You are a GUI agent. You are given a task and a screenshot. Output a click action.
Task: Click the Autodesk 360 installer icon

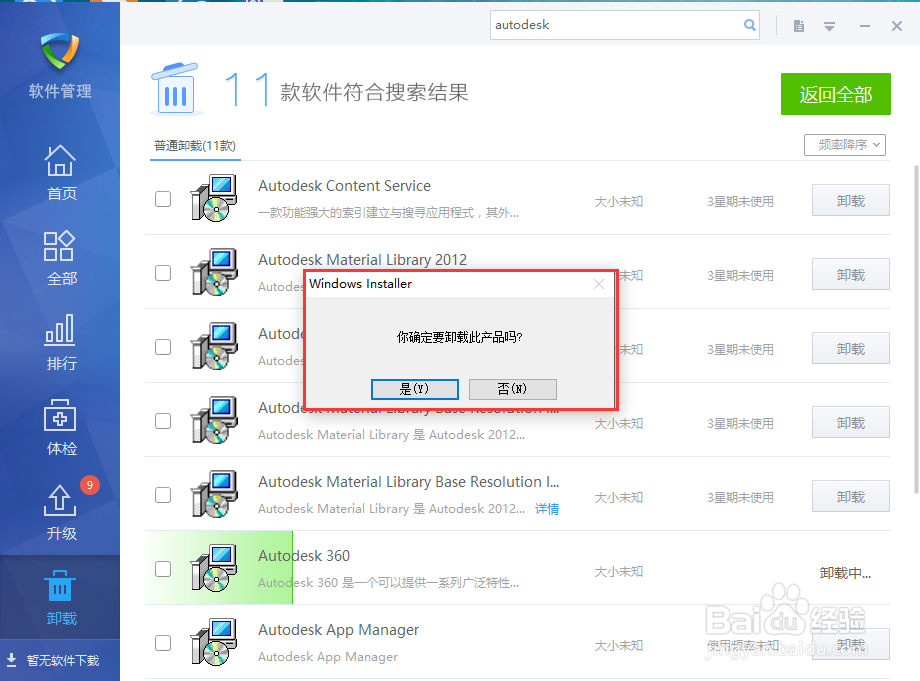point(214,568)
